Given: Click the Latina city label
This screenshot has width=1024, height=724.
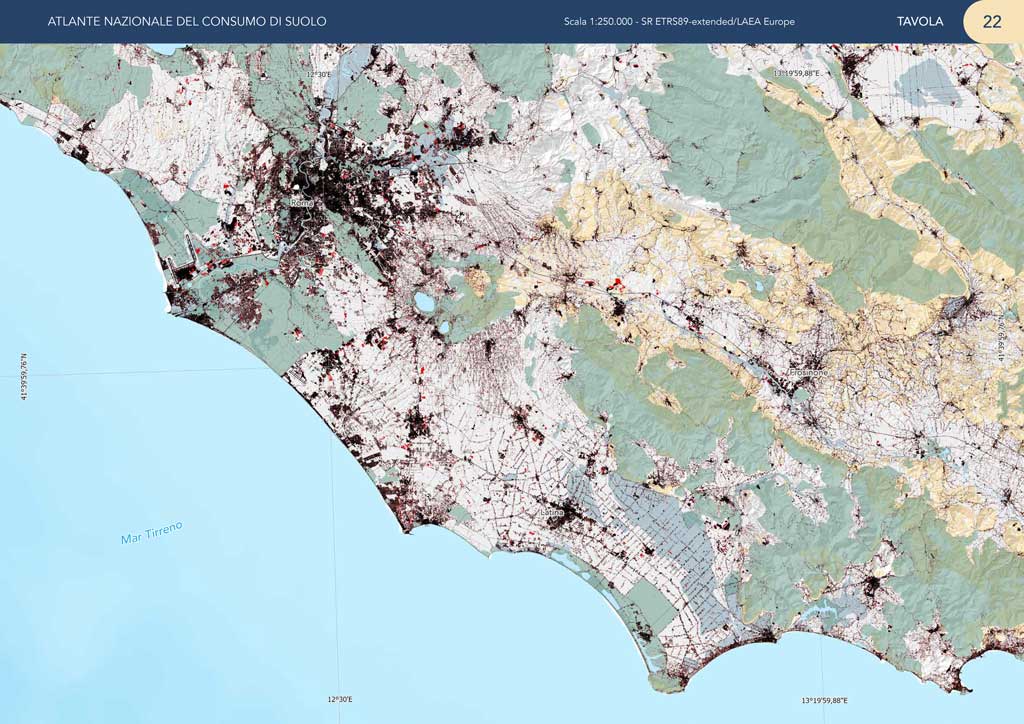Looking at the screenshot, I should (552, 512).
